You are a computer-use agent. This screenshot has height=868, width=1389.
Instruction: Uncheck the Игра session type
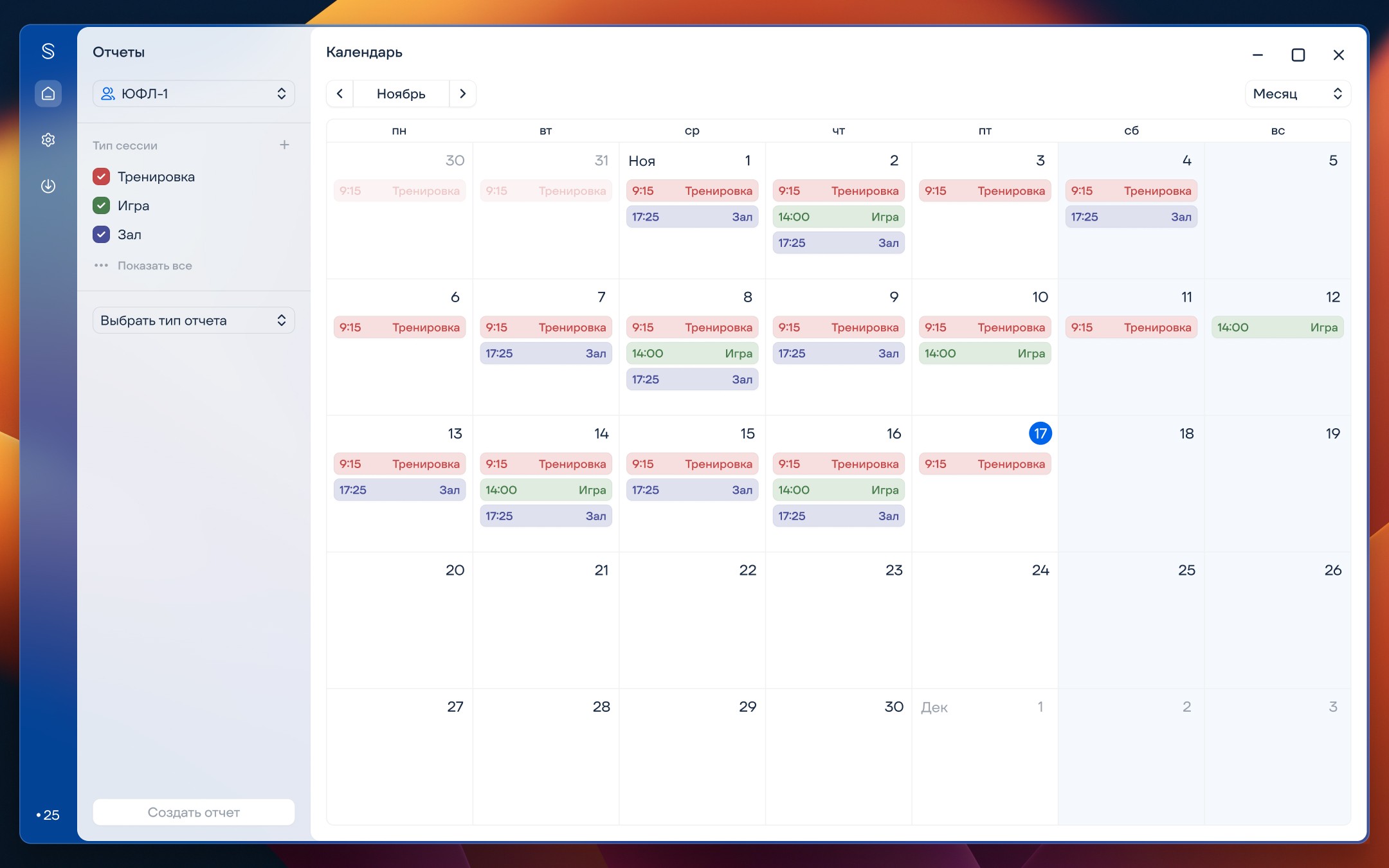(x=101, y=205)
